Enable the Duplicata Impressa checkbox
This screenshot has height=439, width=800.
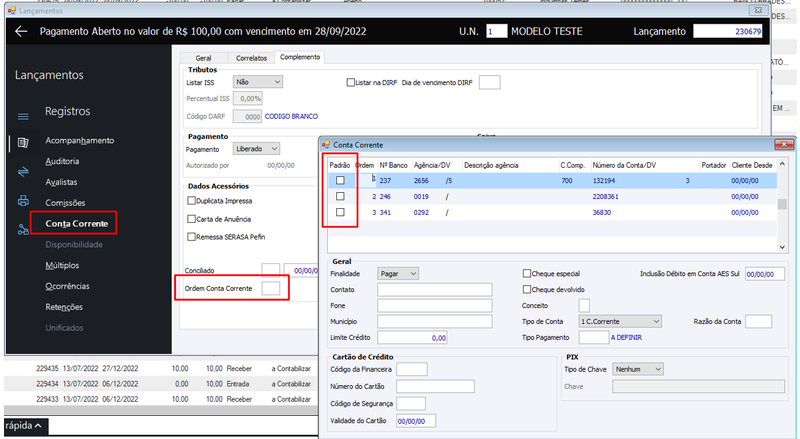[x=191, y=201]
